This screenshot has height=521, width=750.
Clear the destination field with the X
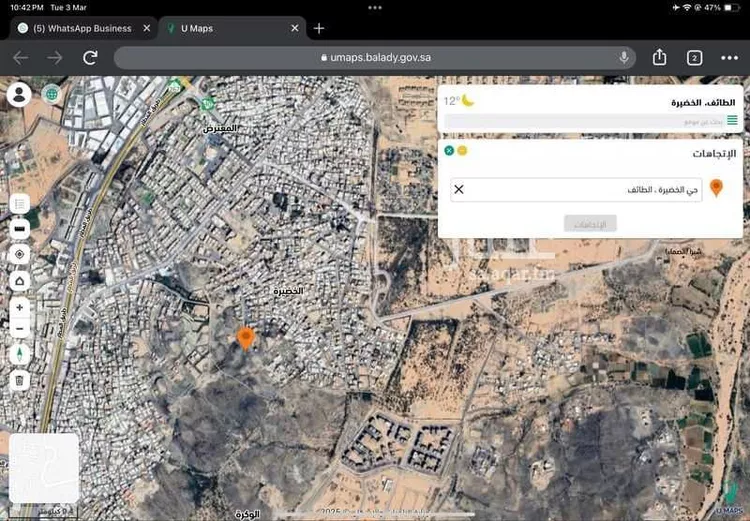tap(459, 189)
